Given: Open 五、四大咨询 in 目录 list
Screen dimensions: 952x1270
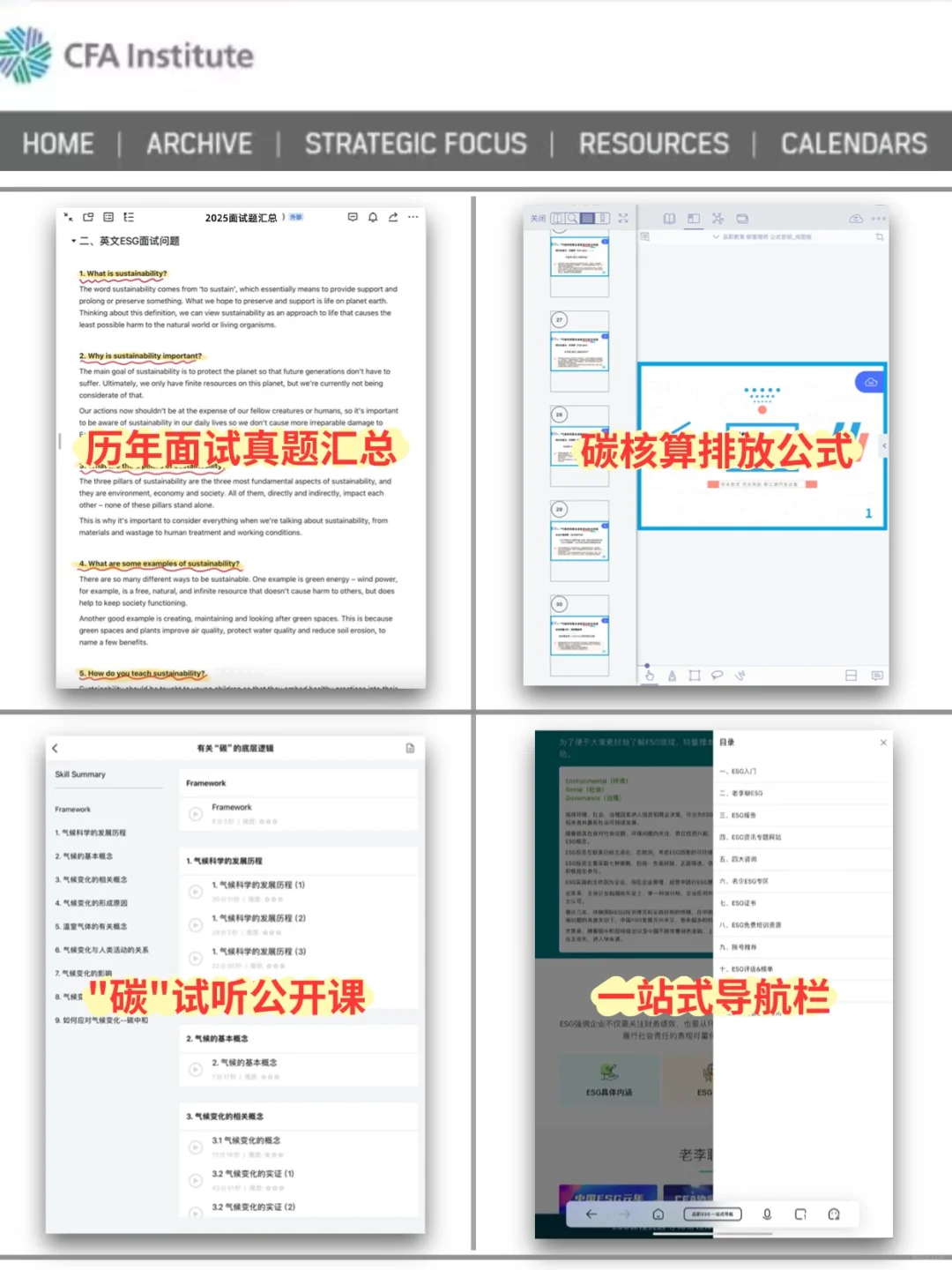Looking at the screenshot, I should click(803, 859).
